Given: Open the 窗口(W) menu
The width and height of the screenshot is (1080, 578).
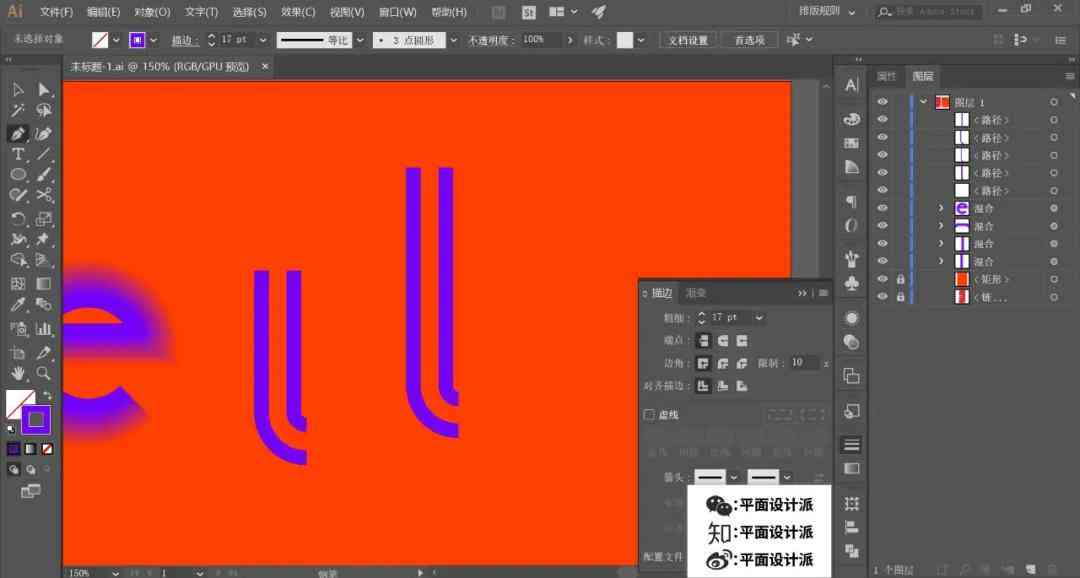Looking at the screenshot, I should click(397, 12).
